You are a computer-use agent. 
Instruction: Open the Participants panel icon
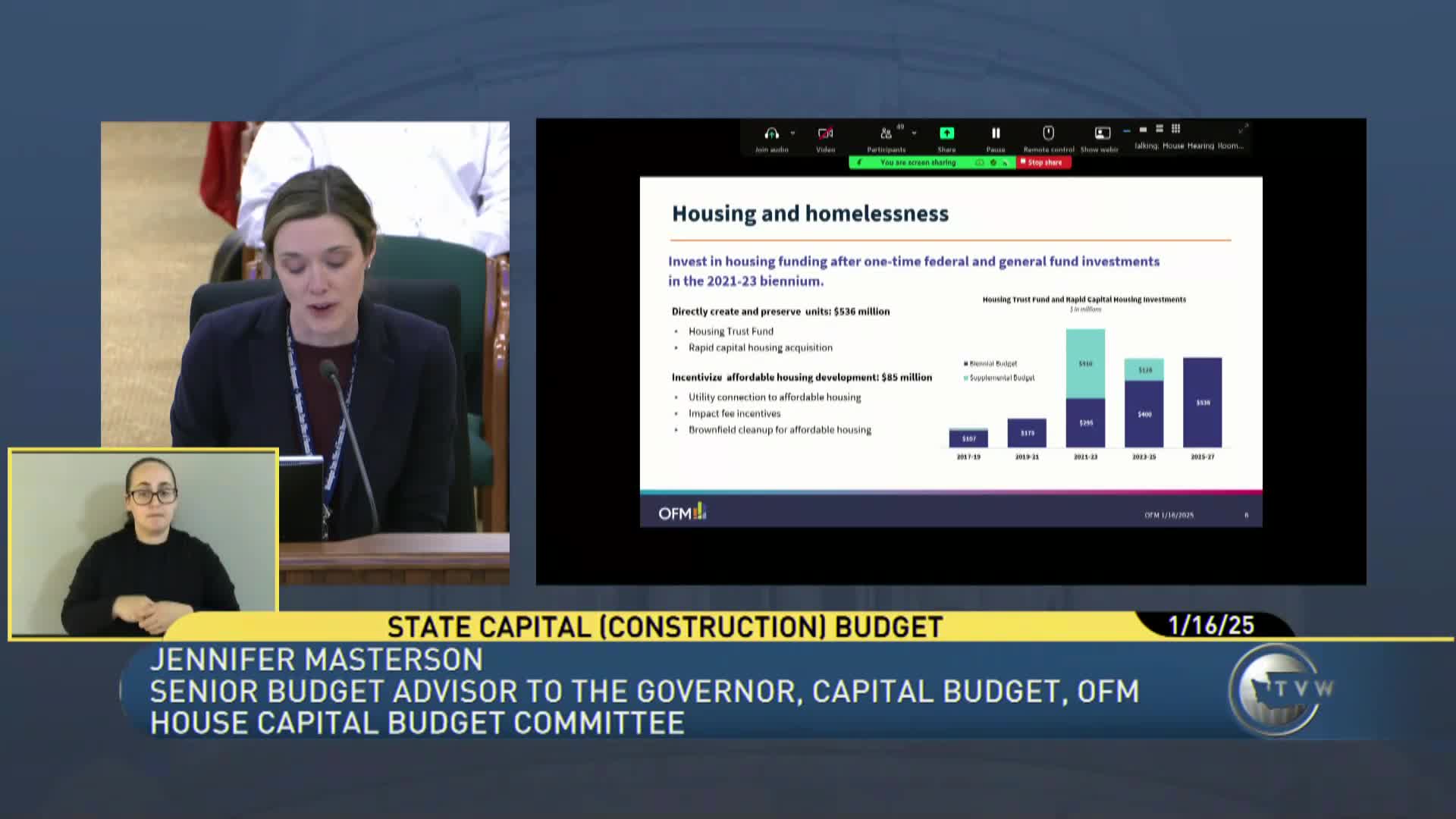pos(886,133)
